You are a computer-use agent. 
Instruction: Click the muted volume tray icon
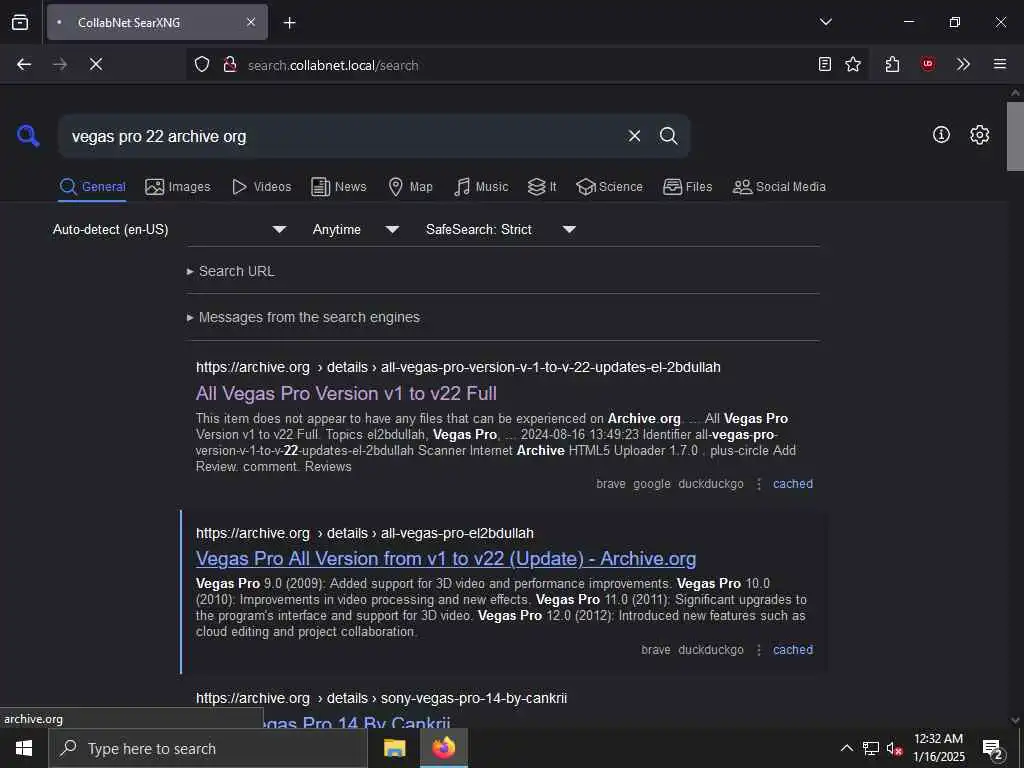click(x=894, y=748)
